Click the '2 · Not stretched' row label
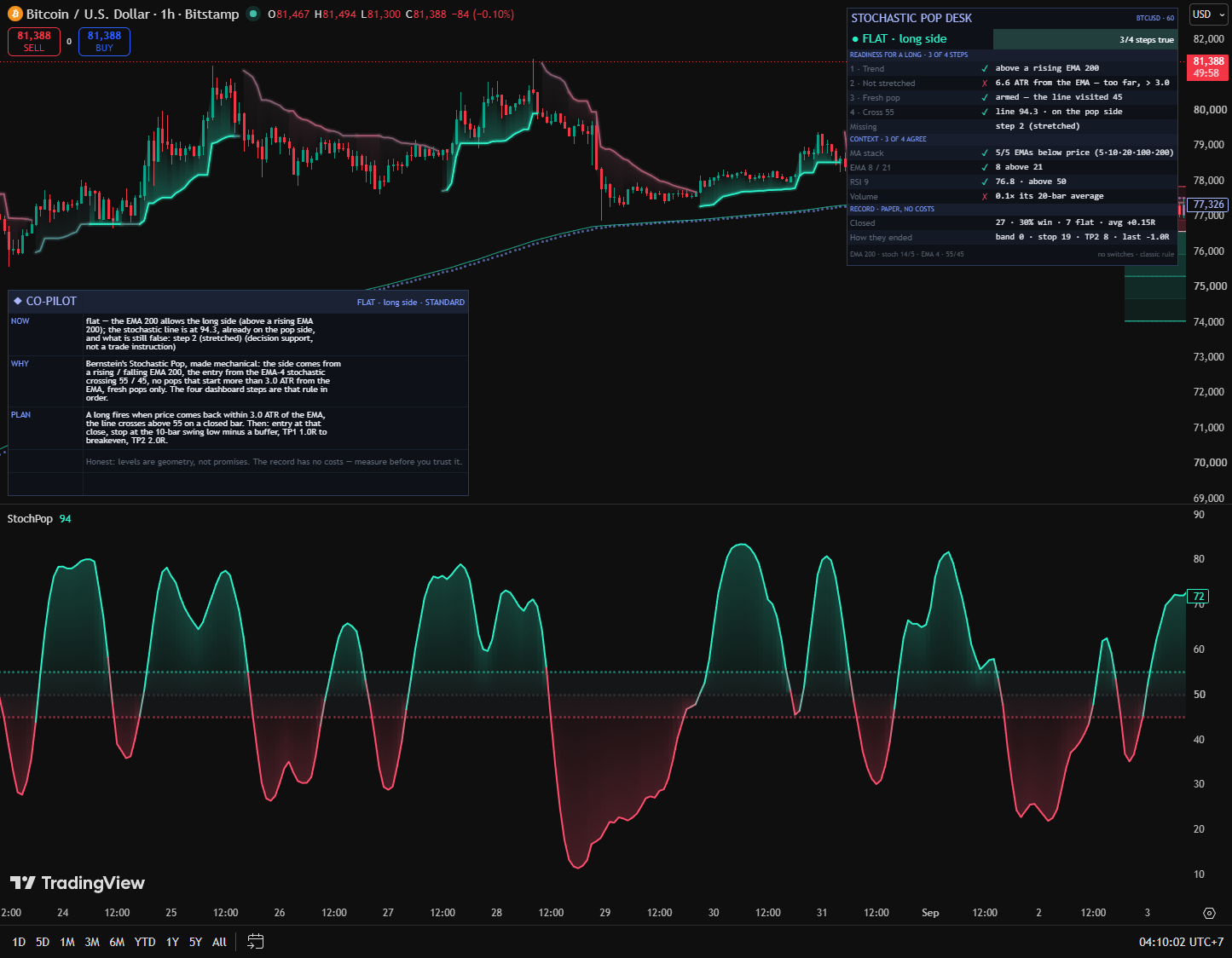Image resolution: width=1232 pixels, height=958 pixels. coord(882,84)
